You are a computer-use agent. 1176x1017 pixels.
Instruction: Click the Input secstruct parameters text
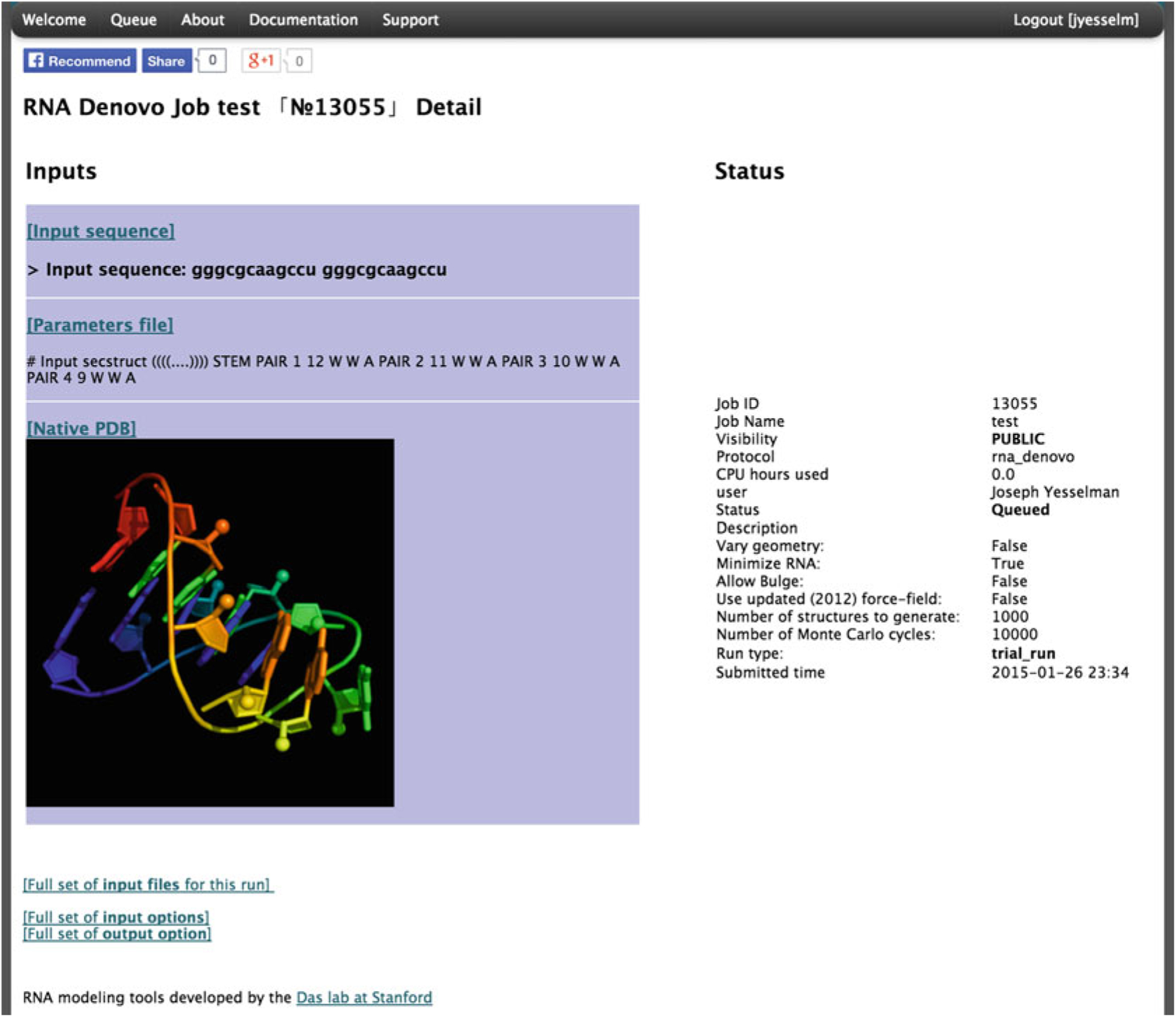pyautogui.click(x=323, y=369)
